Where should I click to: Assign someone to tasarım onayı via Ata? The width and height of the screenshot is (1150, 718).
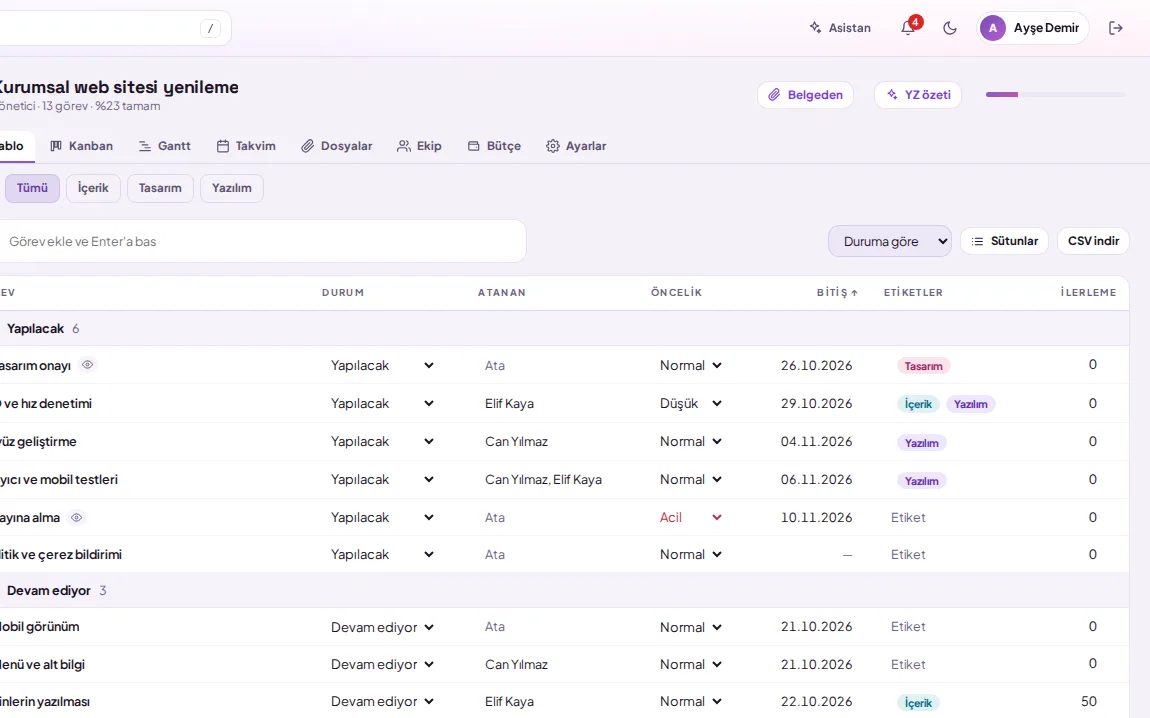pos(494,365)
